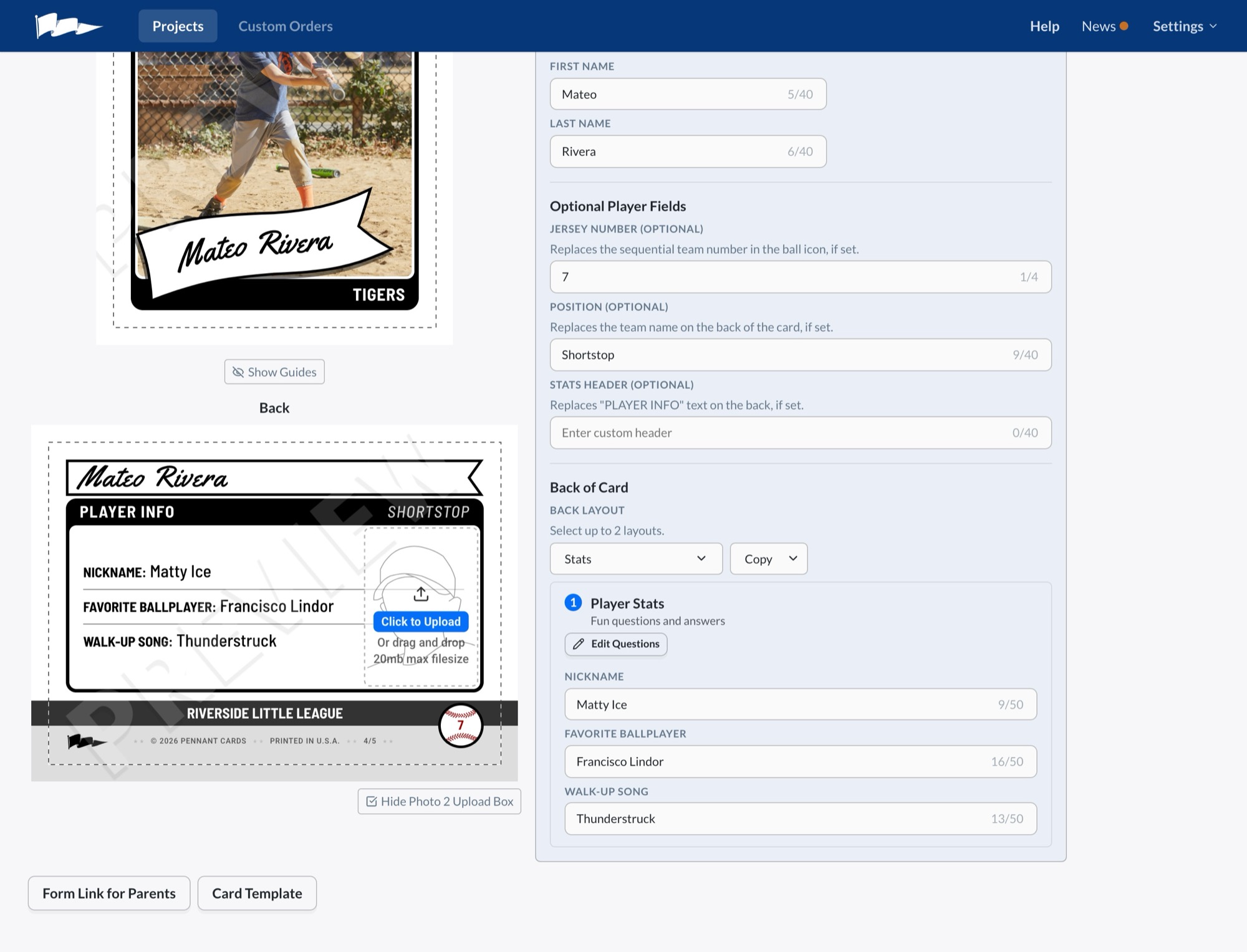Focus the Last Name field with Rivera
1247x952 pixels.
click(x=688, y=151)
